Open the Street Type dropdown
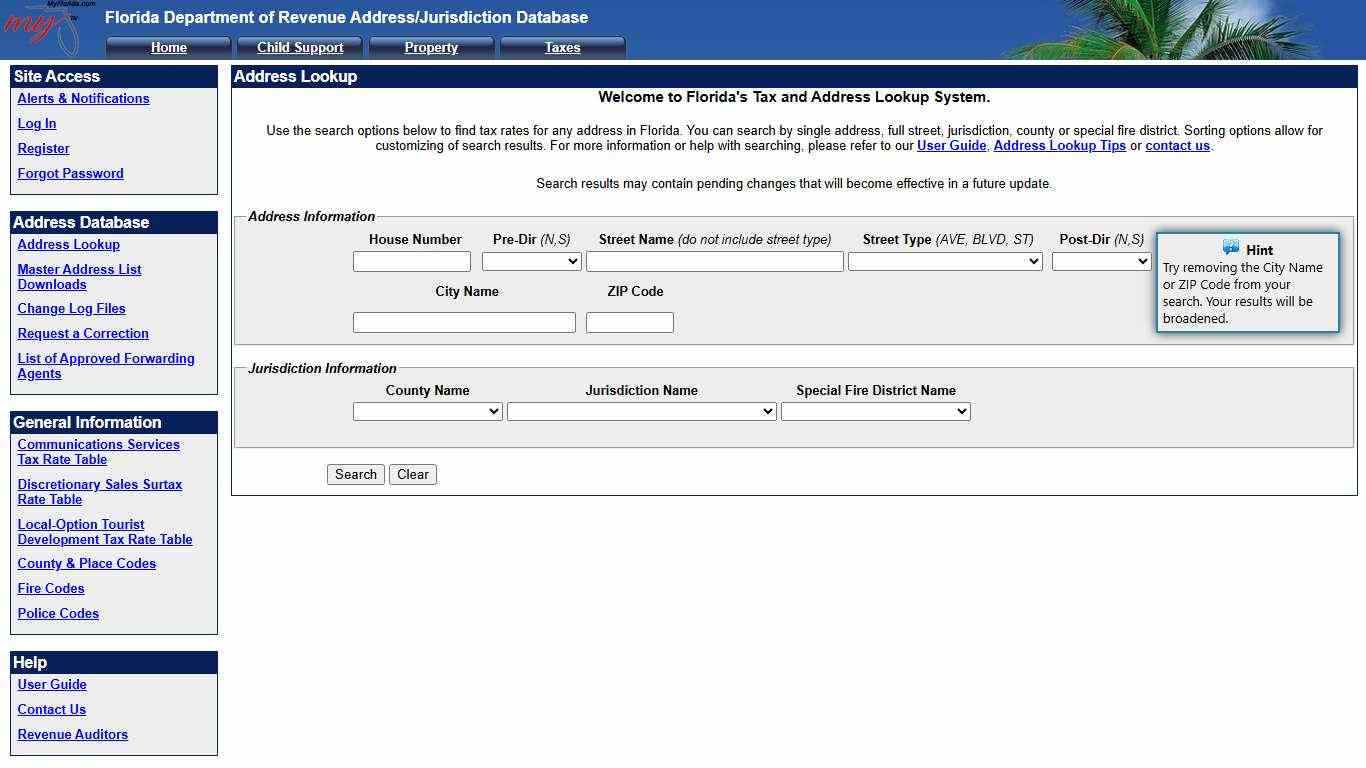 pyautogui.click(x=944, y=261)
